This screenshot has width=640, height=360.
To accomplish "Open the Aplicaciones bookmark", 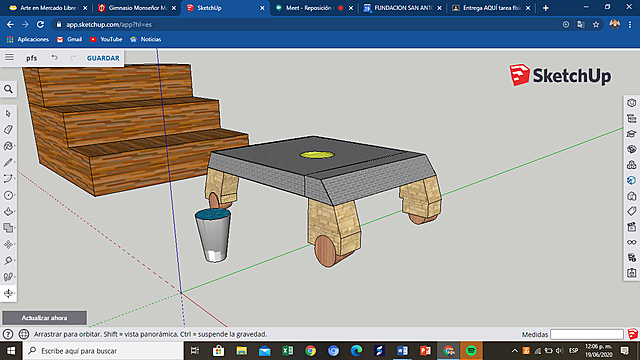I will tap(28, 39).
